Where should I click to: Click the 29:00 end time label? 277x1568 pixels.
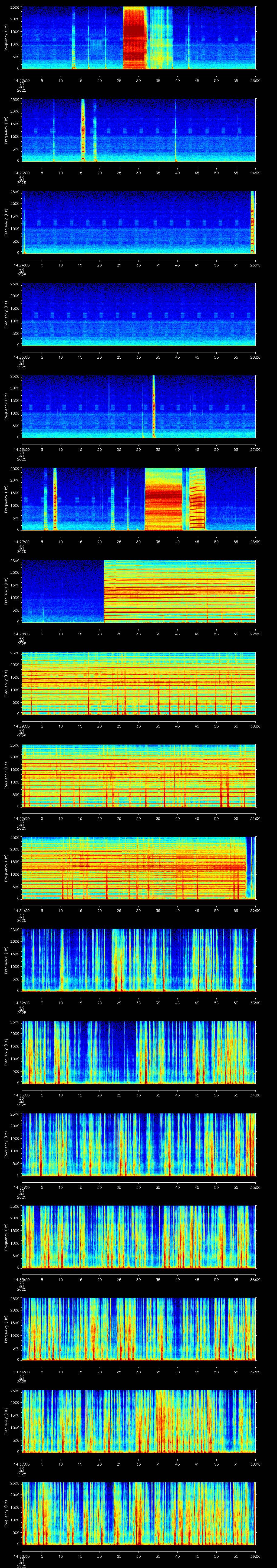tap(255, 634)
